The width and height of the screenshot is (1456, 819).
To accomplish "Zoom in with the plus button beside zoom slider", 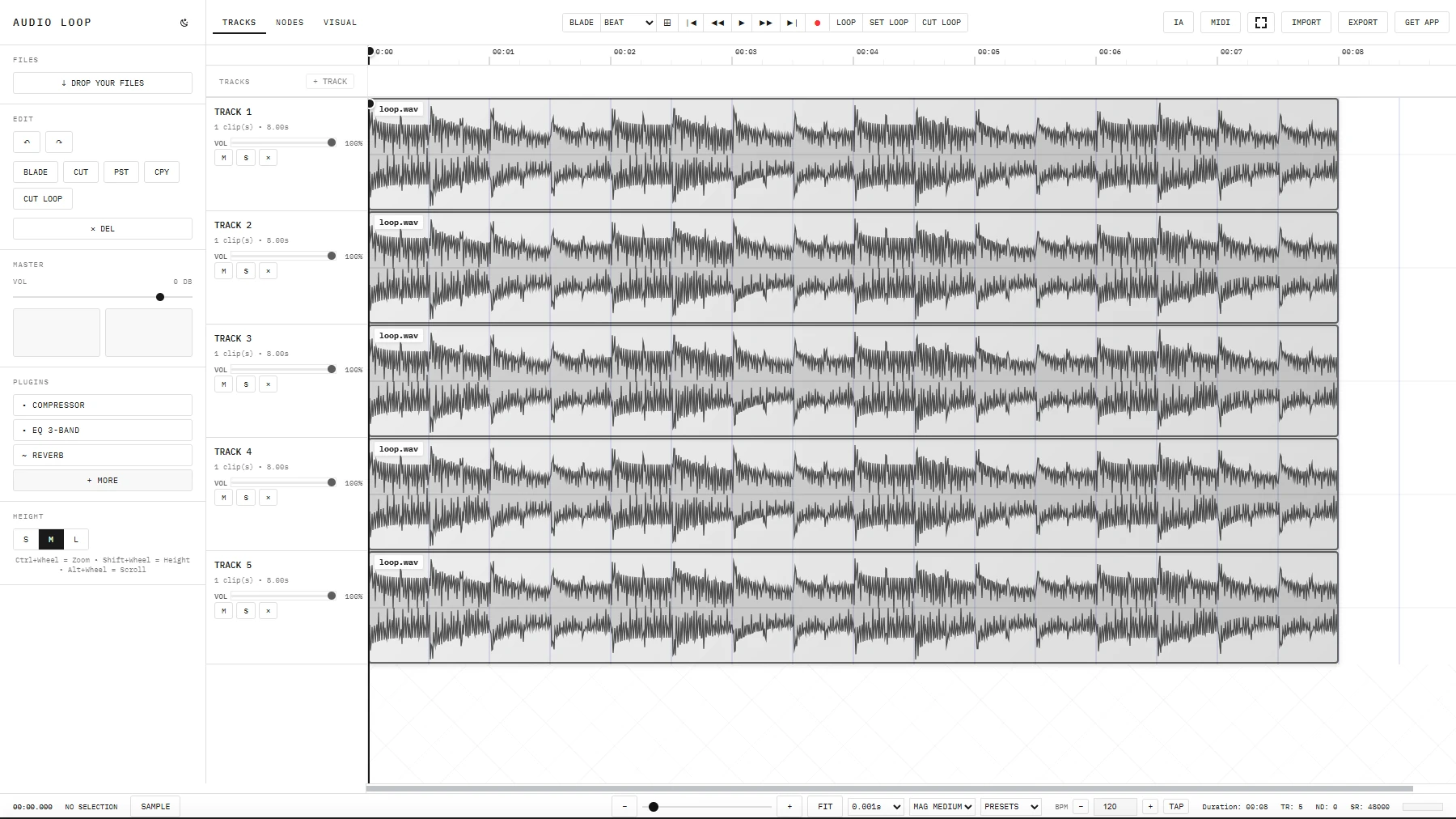I will [x=790, y=807].
